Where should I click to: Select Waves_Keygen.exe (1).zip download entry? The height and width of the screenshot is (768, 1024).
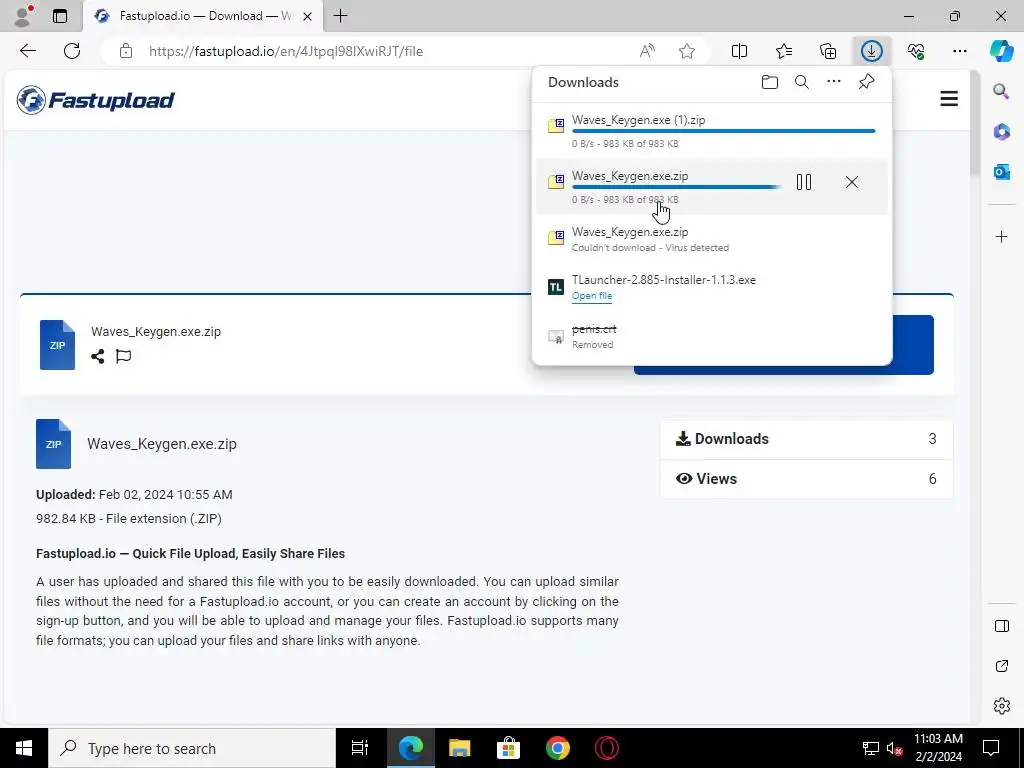[712, 131]
